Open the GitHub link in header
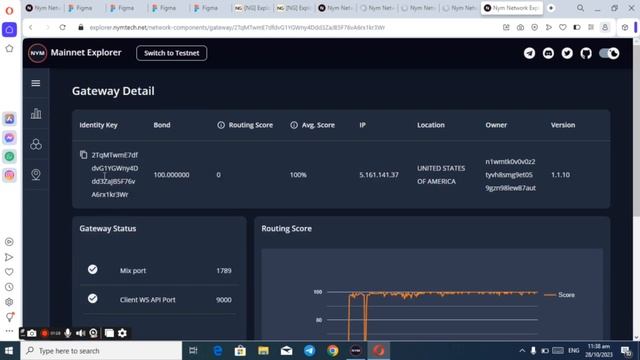 coord(586,53)
